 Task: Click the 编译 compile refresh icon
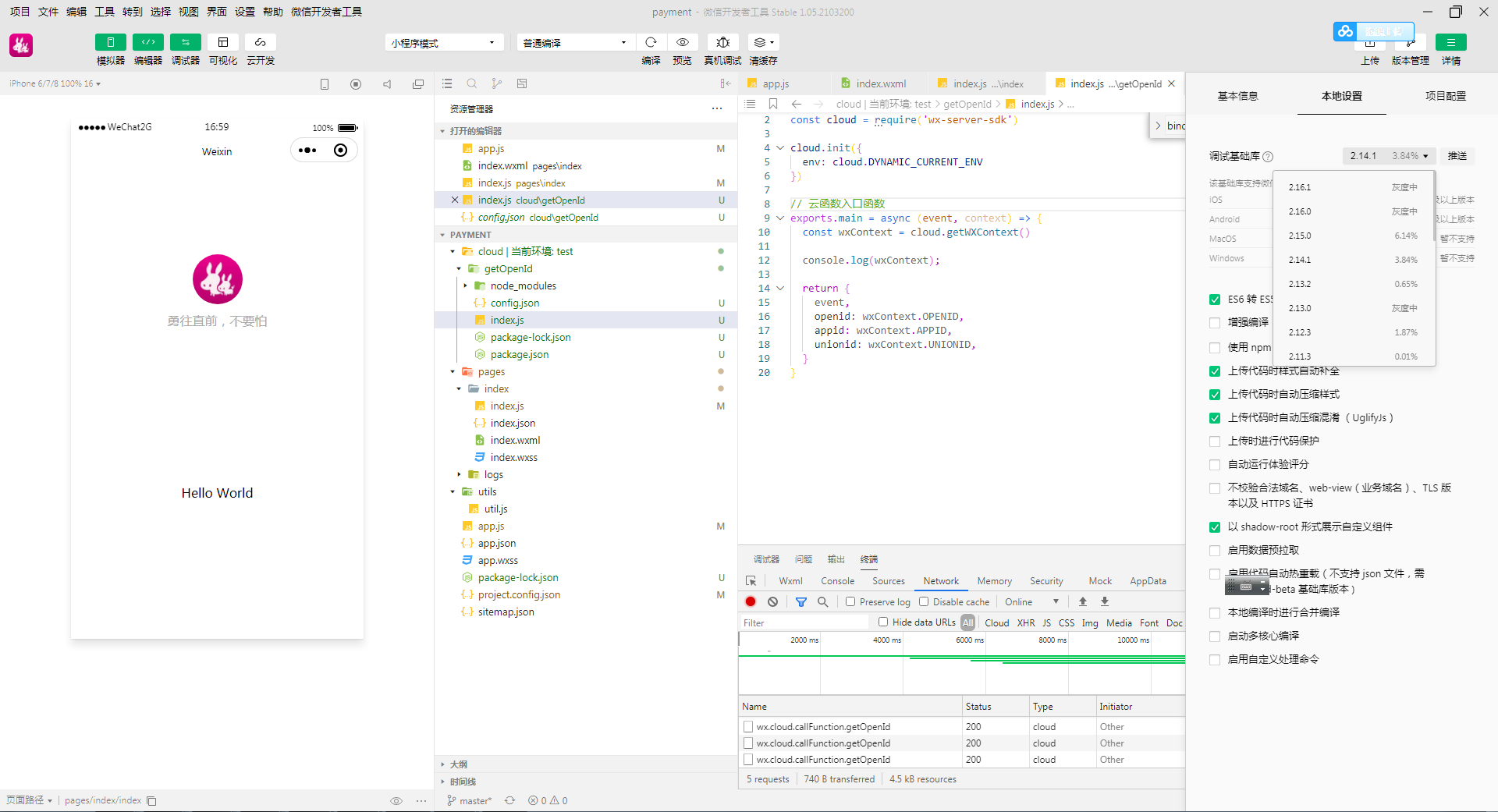click(x=651, y=42)
